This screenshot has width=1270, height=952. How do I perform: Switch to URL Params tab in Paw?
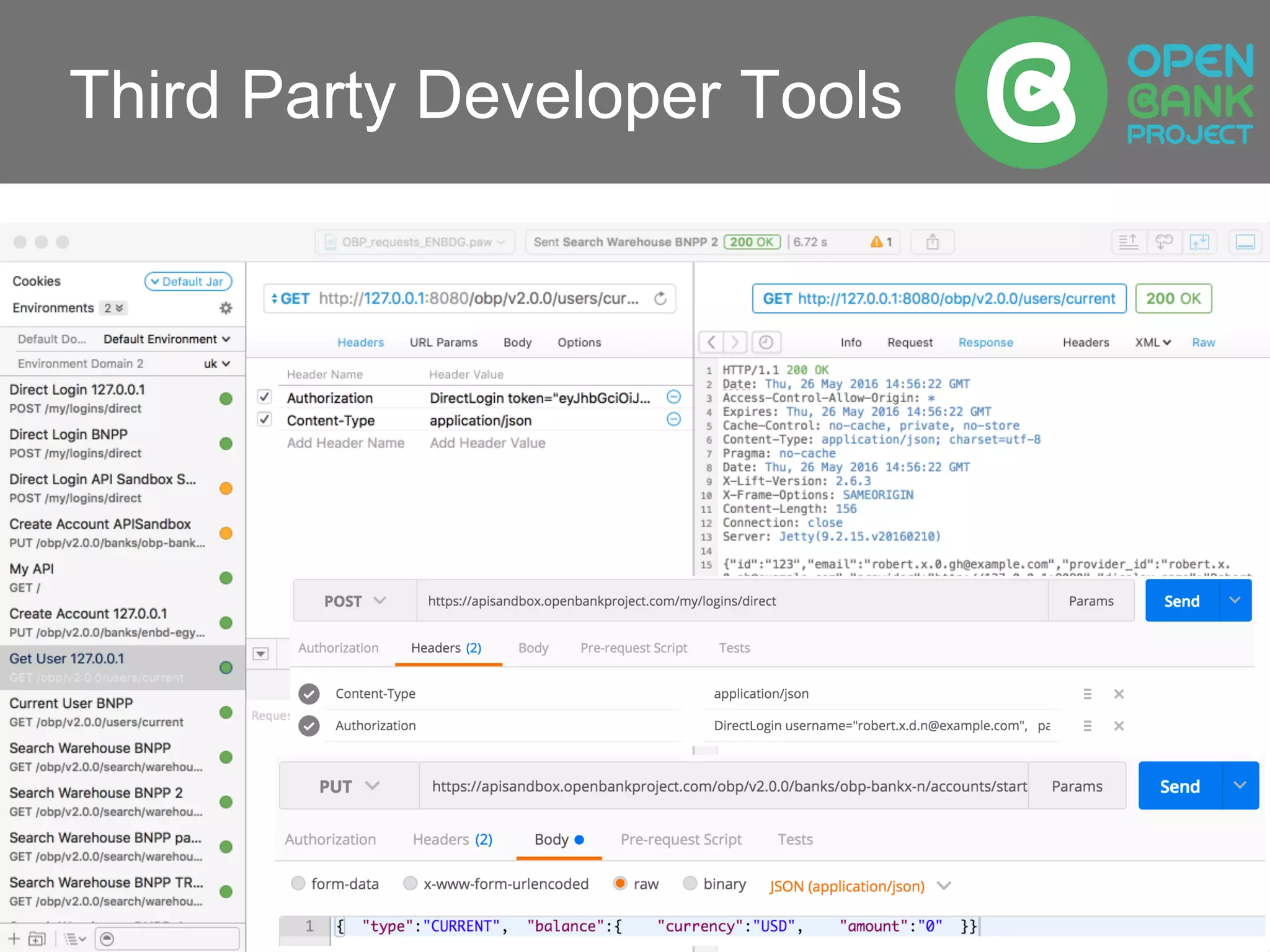click(443, 342)
